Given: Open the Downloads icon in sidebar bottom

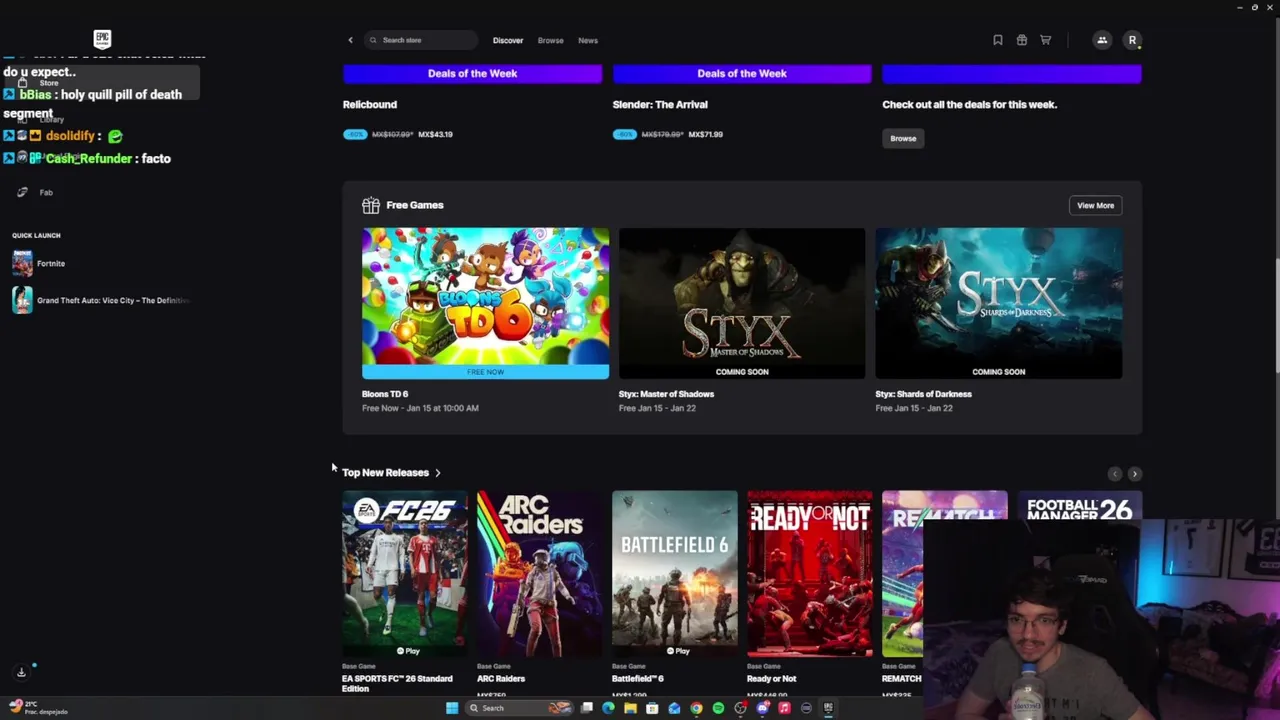Looking at the screenshot, I should [21, 672].
